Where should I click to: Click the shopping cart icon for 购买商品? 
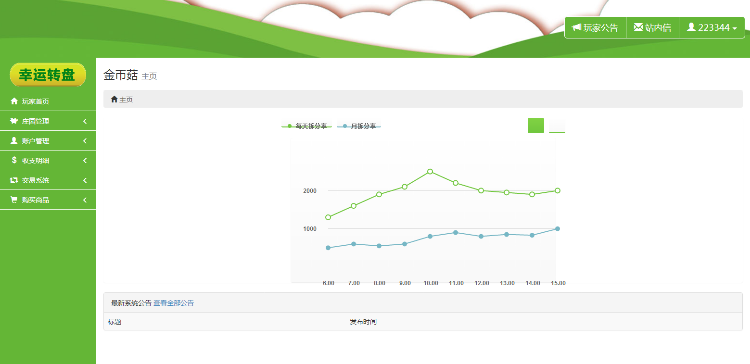[x=14, y=200]
